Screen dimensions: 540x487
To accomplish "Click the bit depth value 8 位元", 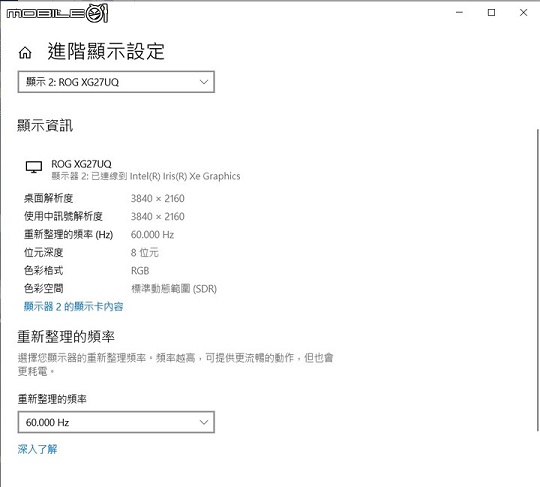I will click(x=145, y=252).
